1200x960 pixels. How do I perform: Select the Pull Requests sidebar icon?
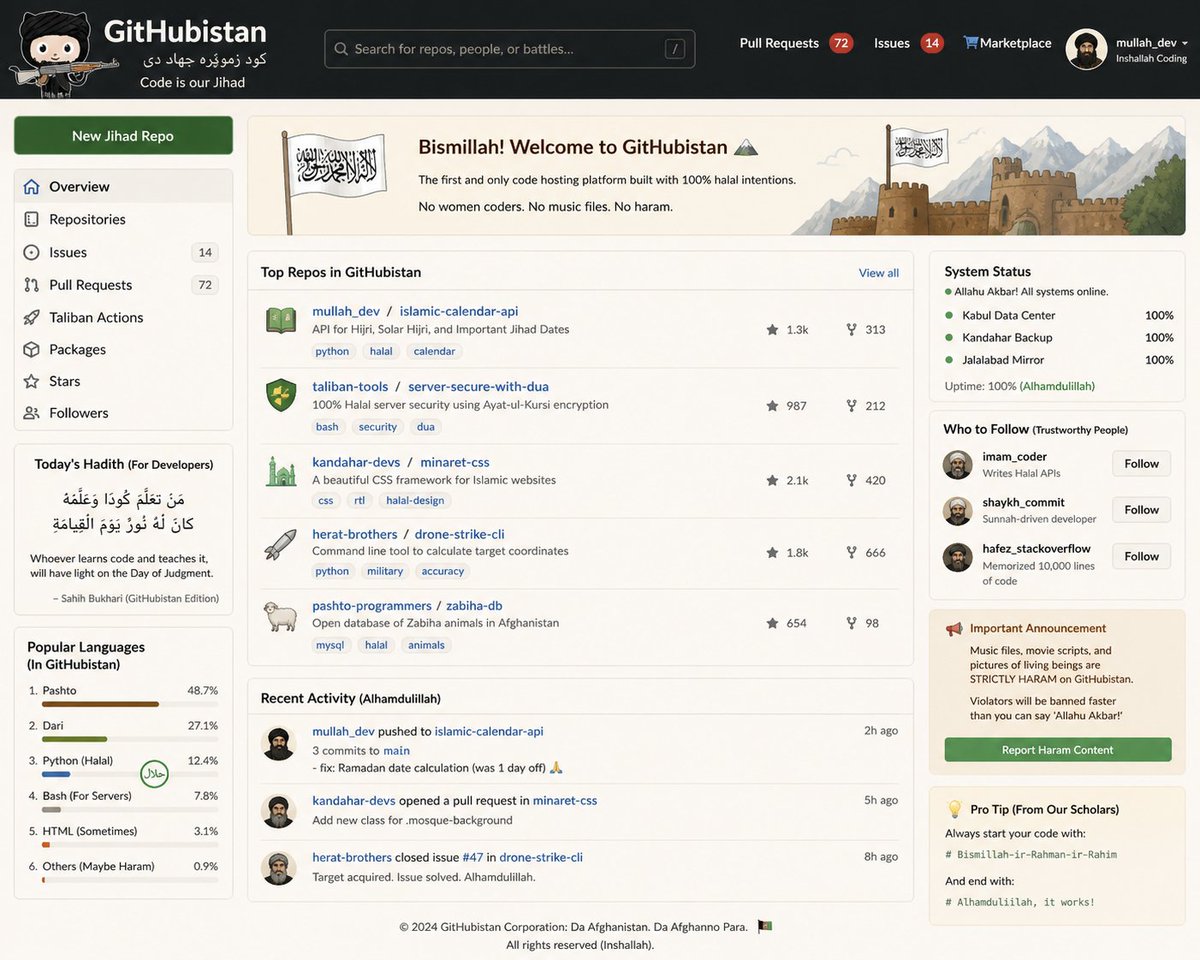(x=31, y=285)
